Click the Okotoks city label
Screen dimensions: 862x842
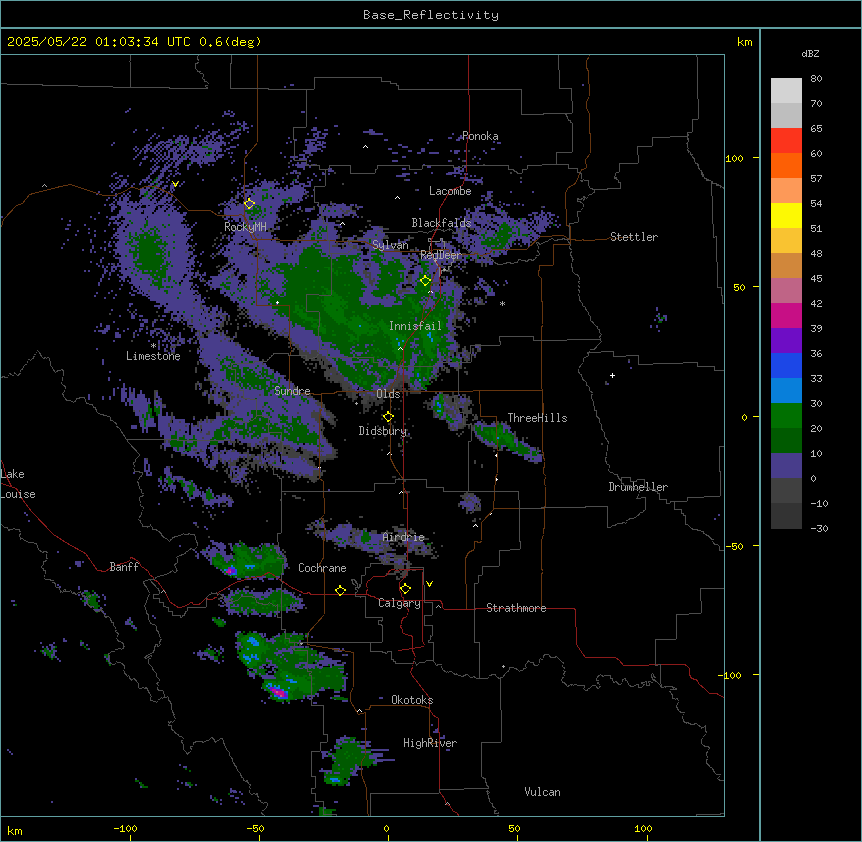tap(412, 700)
